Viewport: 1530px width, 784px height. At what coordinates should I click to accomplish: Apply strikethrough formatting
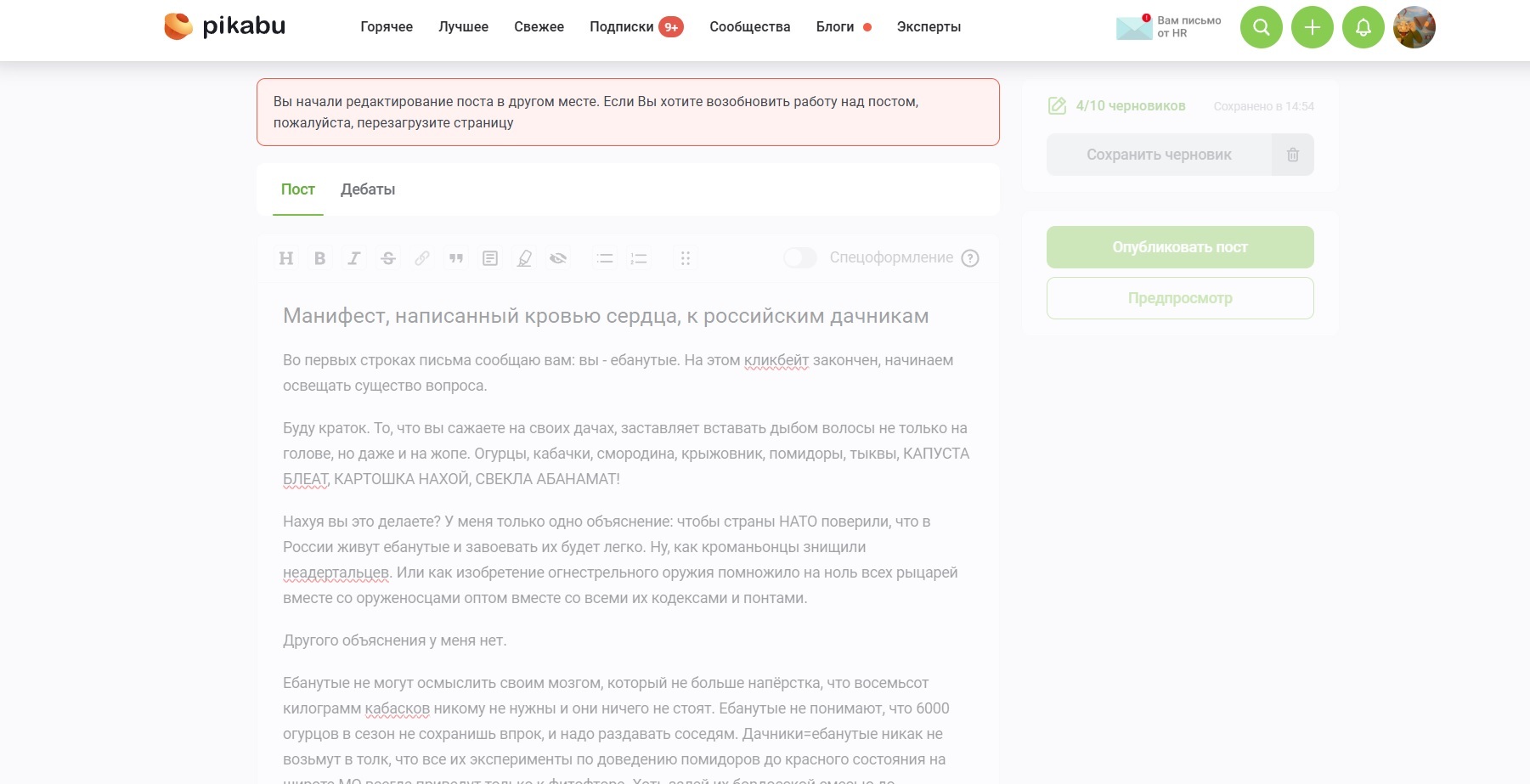388,258
